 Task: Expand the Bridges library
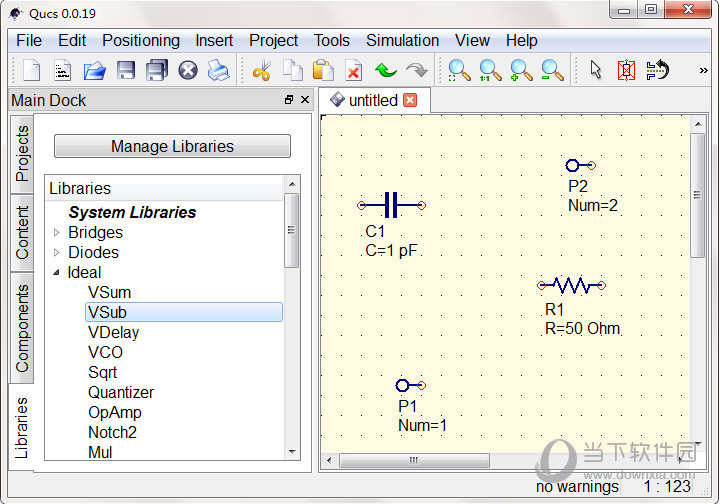point(56,233)
